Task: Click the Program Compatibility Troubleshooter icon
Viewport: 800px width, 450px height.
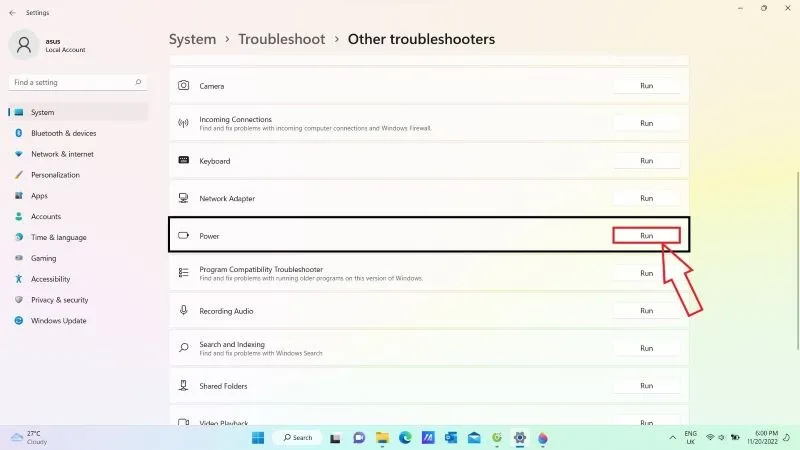Action: 183,273
